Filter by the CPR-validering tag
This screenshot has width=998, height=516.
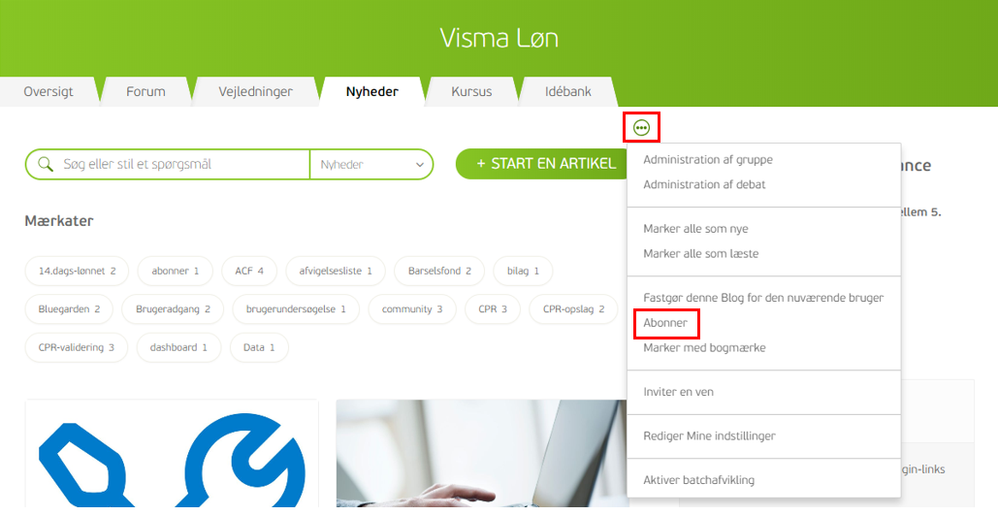[76, 347]
